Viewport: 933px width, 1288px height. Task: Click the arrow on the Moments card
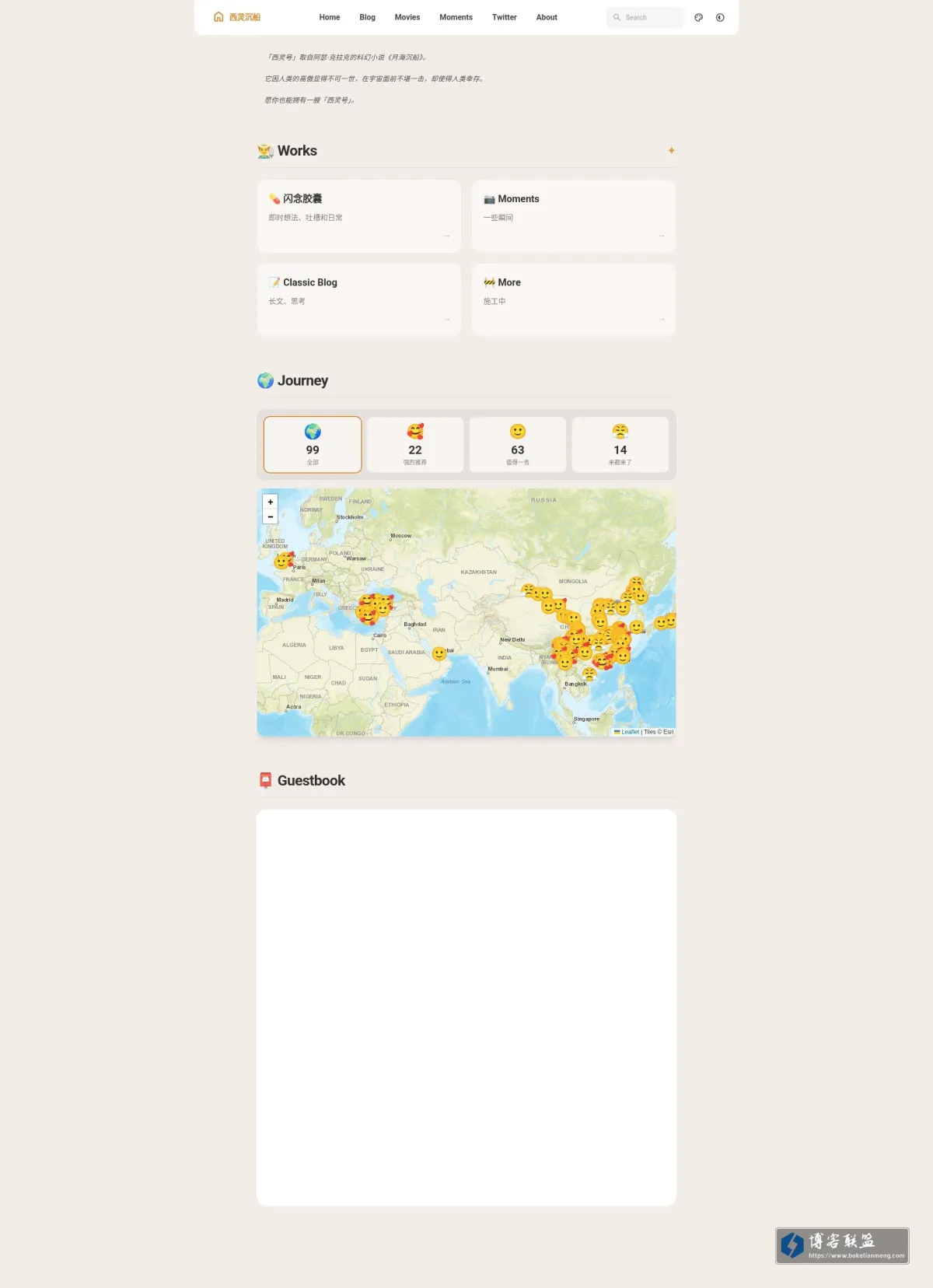[662, 236]
